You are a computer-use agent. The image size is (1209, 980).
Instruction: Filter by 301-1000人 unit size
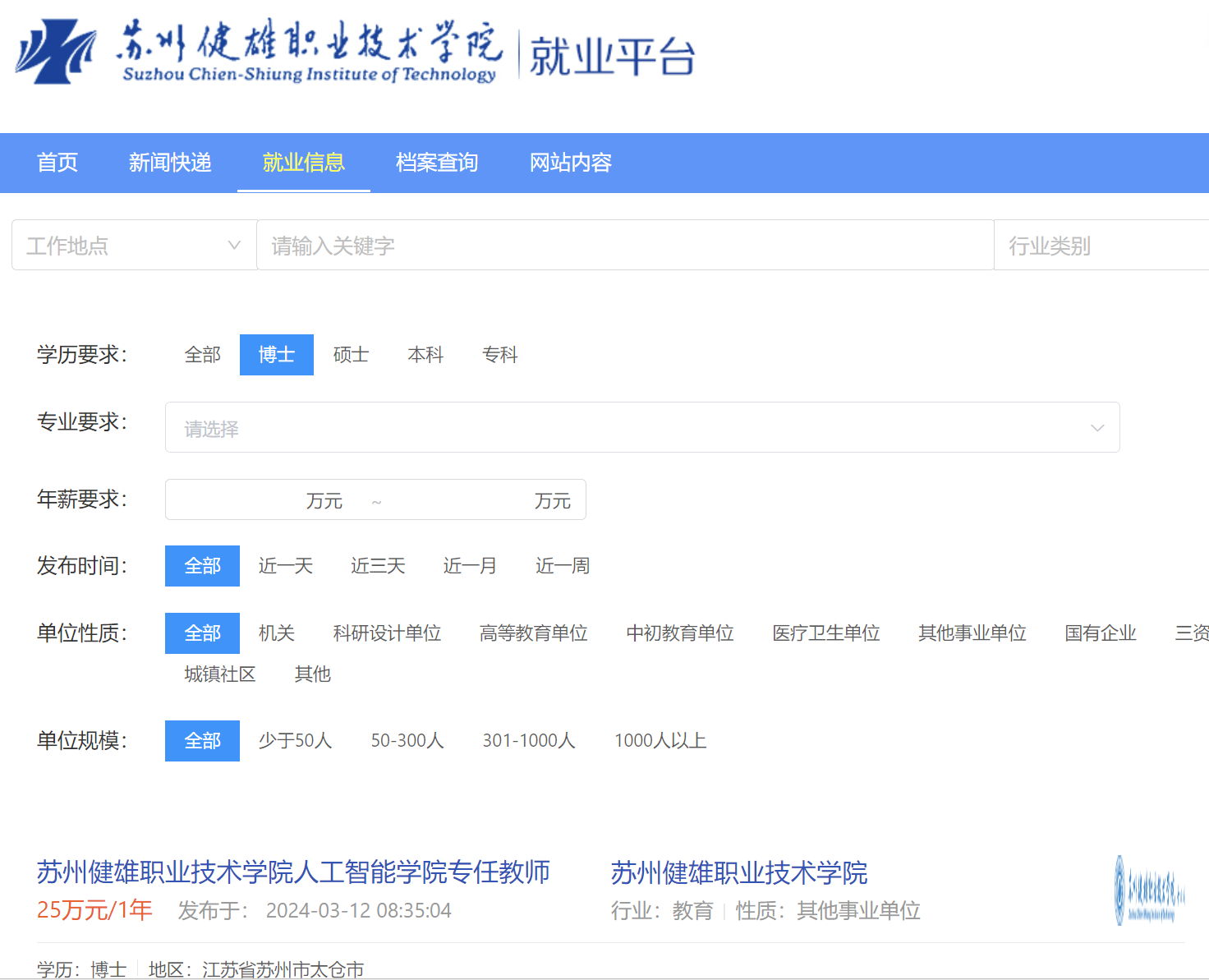point(529,741)
